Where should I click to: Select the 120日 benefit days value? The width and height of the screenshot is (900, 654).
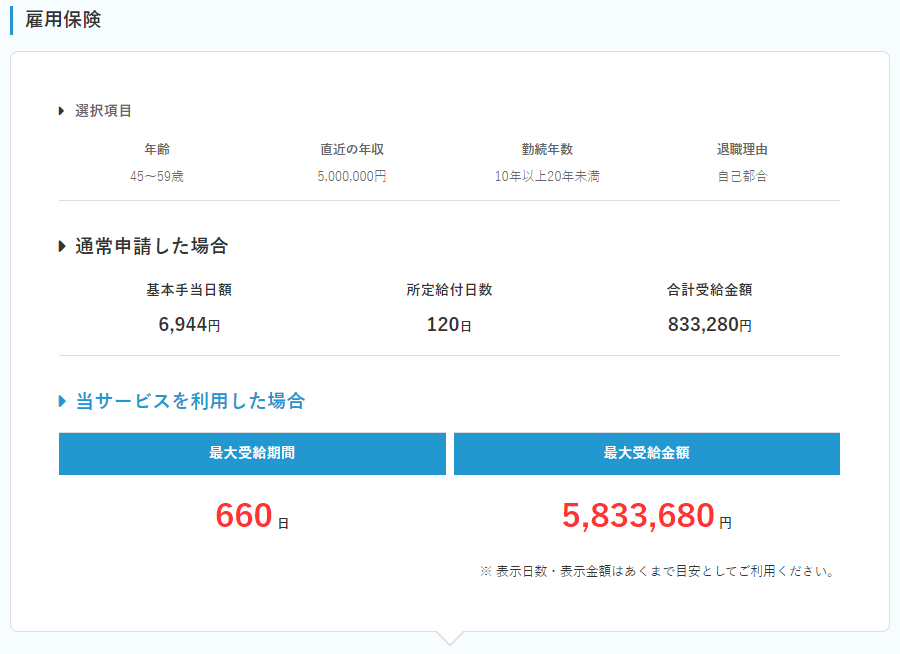(x=449, y=324)
